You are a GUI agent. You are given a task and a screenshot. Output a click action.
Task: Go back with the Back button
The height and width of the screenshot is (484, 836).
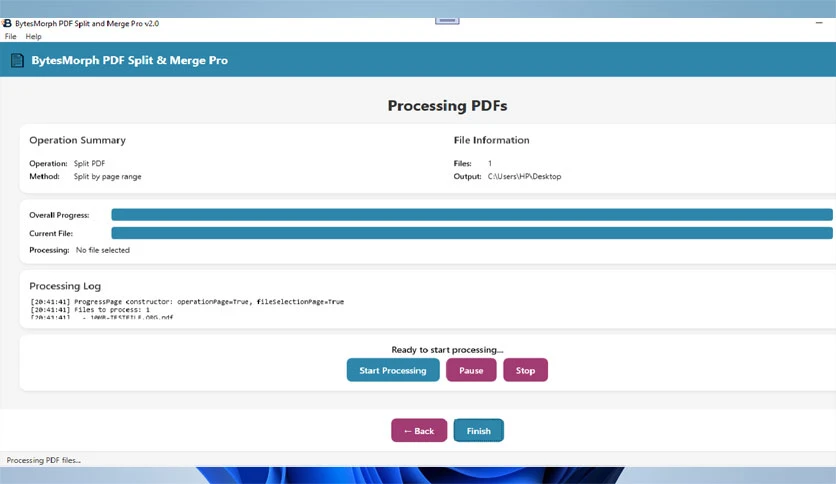[419, 430]
